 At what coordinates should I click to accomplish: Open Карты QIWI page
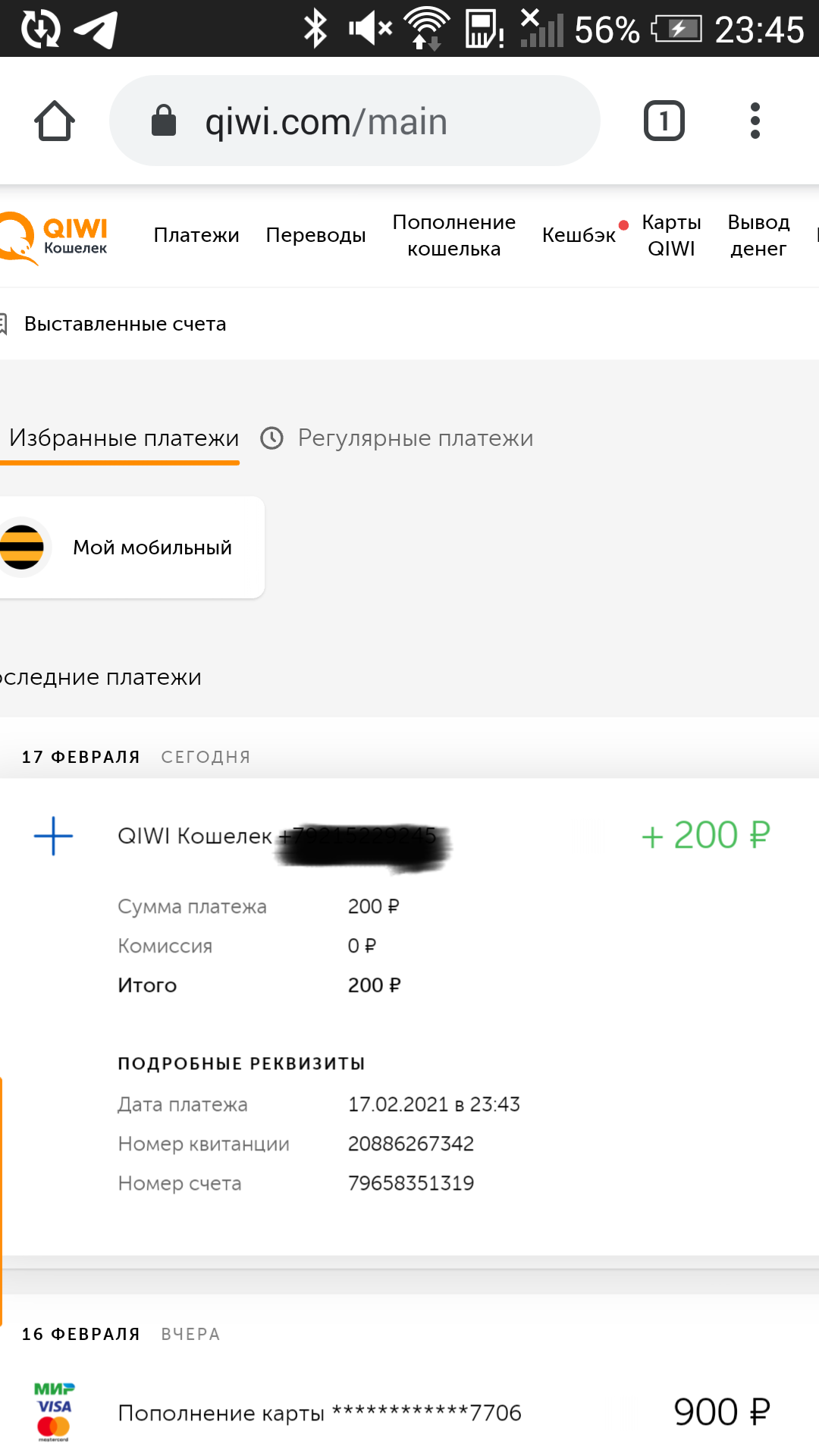tap(671, 235)
